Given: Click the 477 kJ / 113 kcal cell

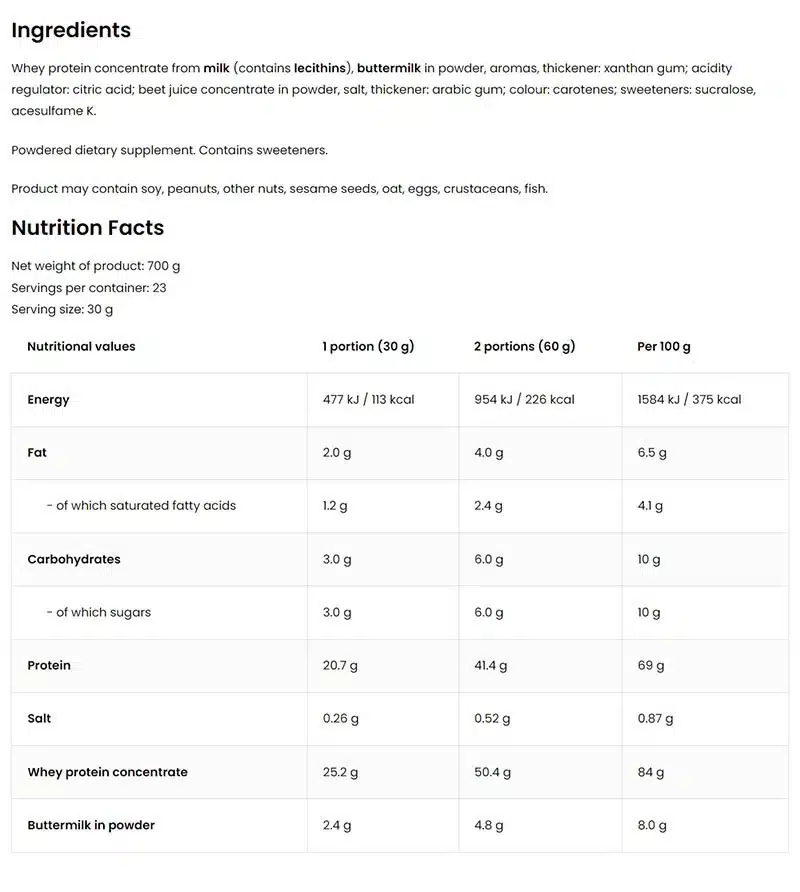Looking at the screenshot, I should (368, 399).
